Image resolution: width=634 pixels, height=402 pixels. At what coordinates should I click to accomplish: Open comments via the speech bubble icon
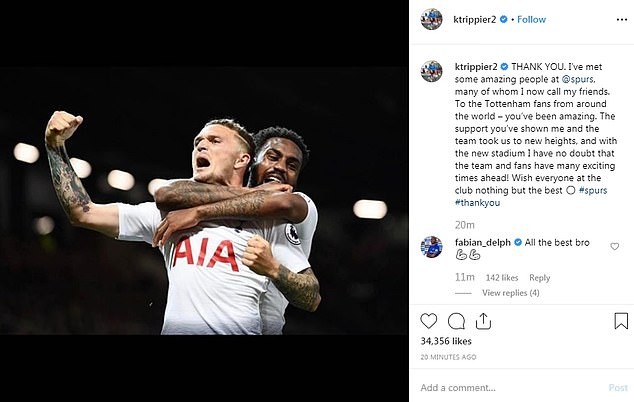pos(456,322)
